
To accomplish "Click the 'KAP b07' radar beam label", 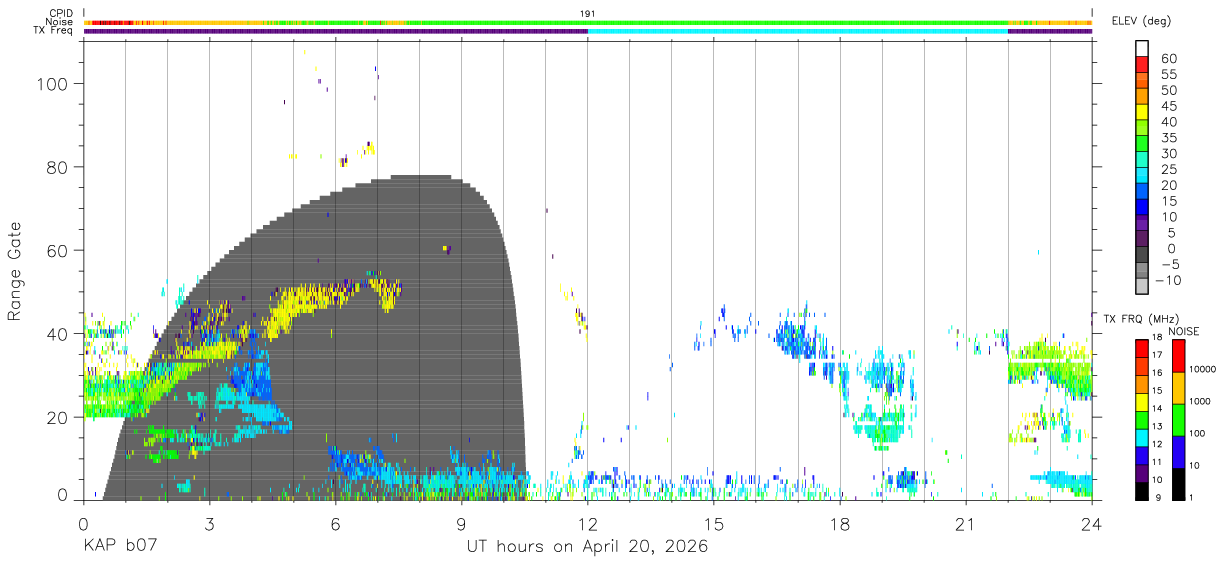I will 121,547.
